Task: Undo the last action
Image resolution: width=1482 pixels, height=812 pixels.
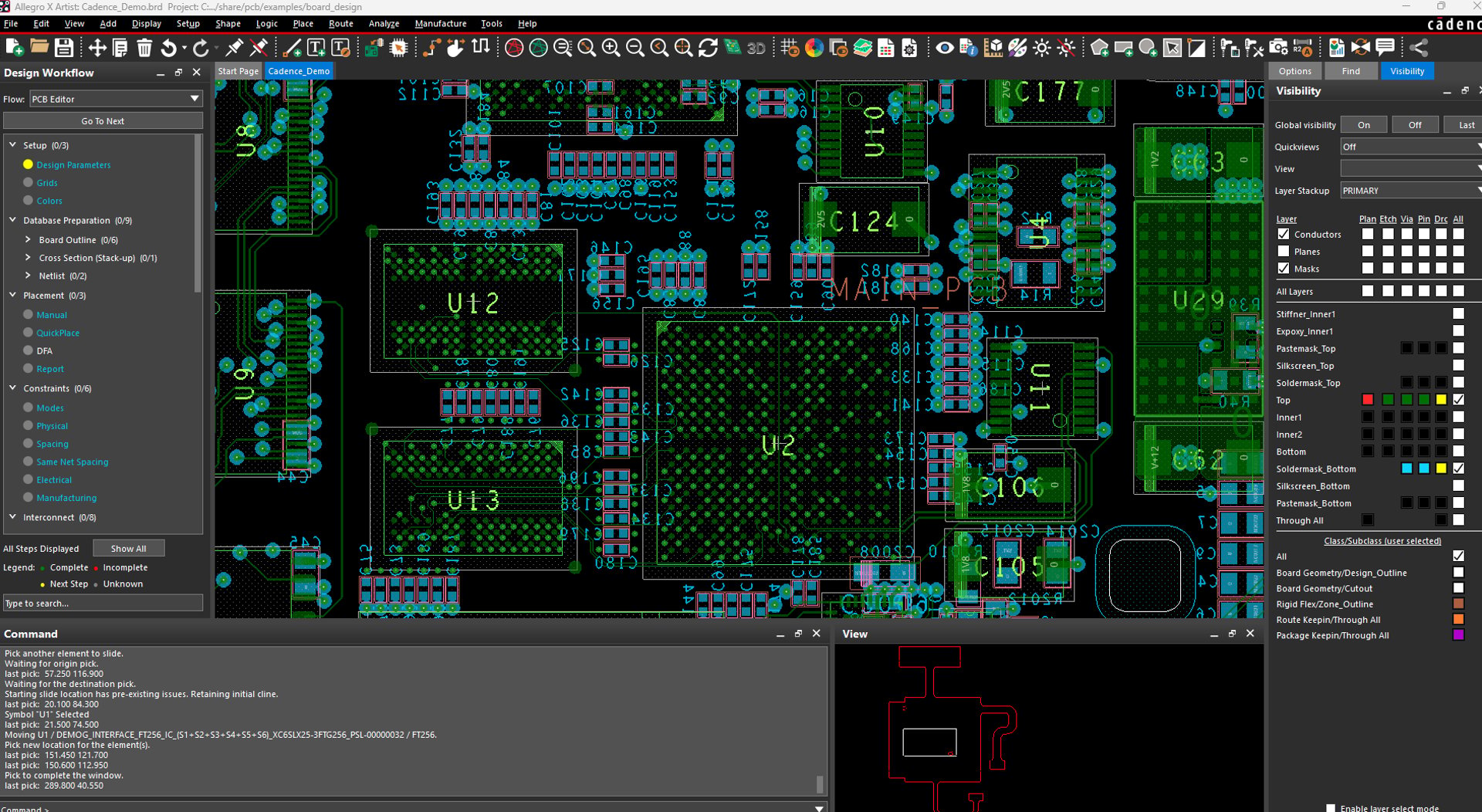Action: [x=169, y=48]
